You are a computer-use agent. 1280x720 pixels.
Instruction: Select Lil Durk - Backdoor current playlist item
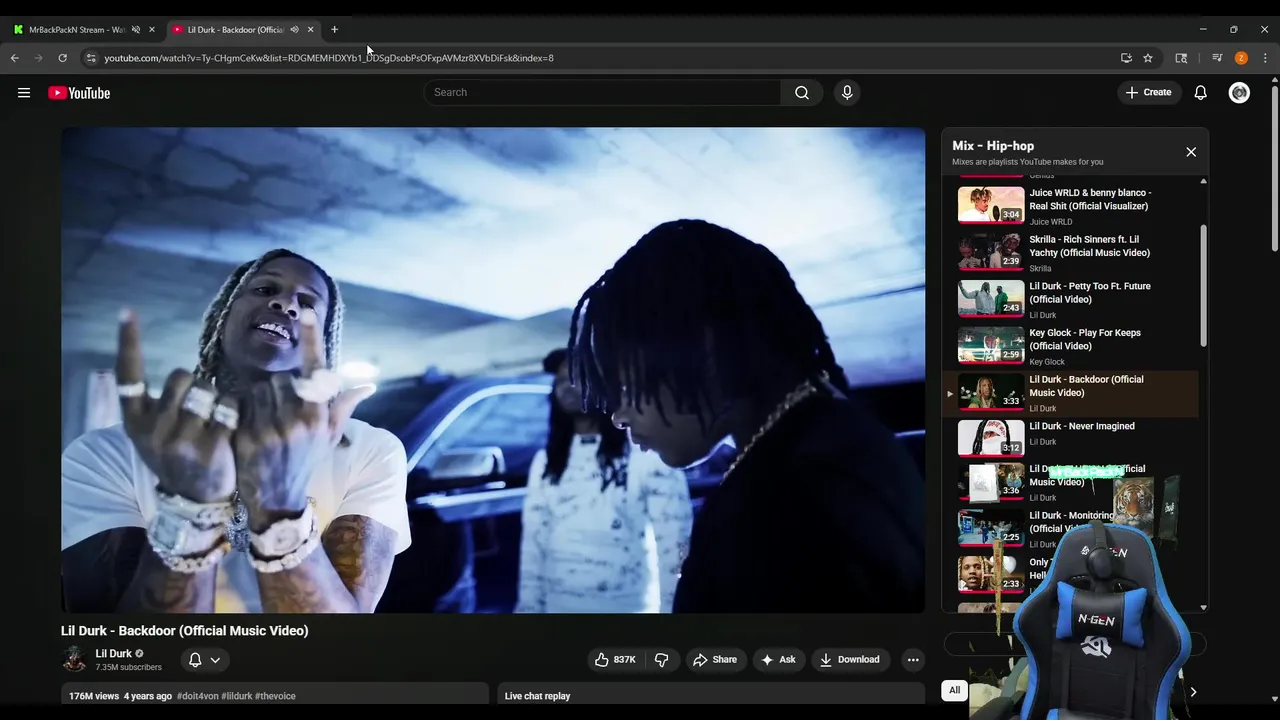coord(1070,393)
